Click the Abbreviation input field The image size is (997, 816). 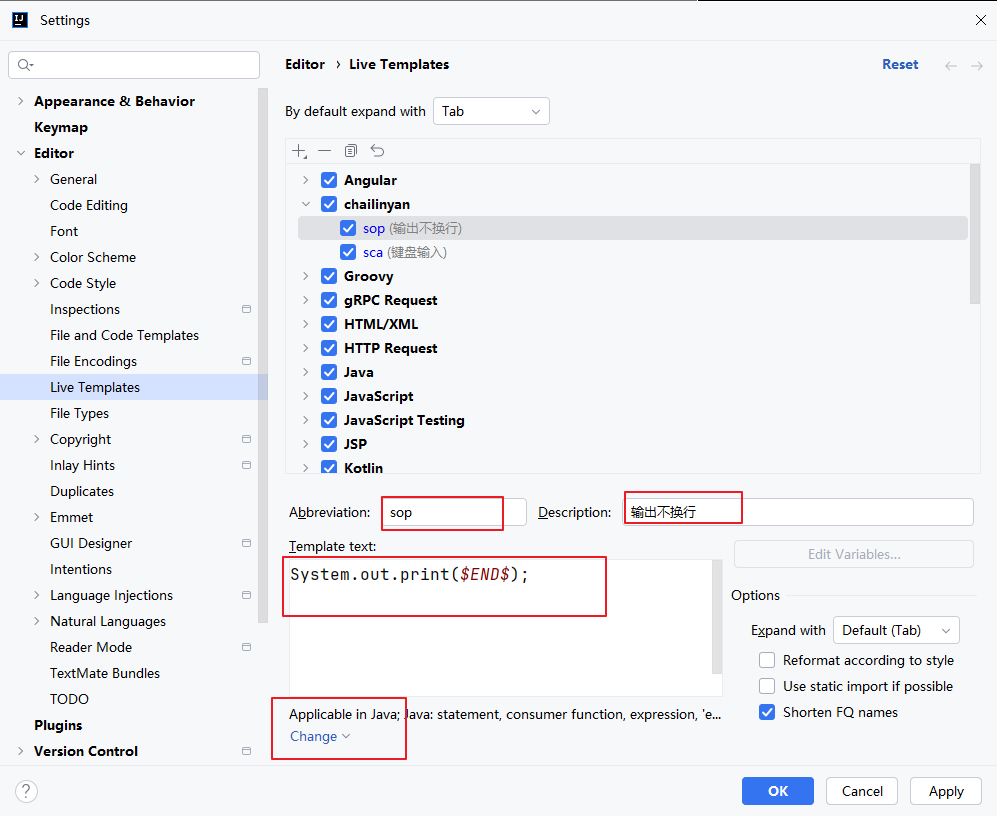[x=454, y=513]
